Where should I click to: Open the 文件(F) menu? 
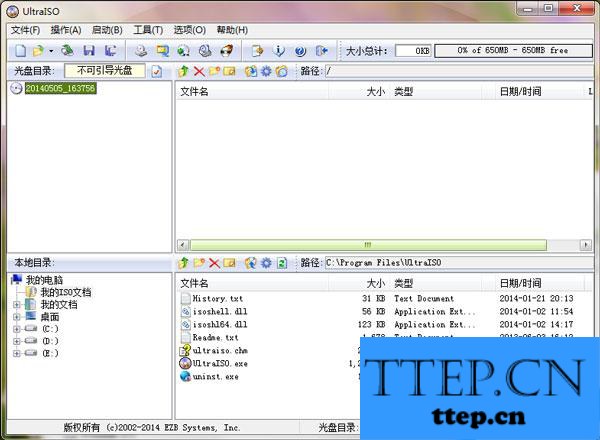click(25, 30)
